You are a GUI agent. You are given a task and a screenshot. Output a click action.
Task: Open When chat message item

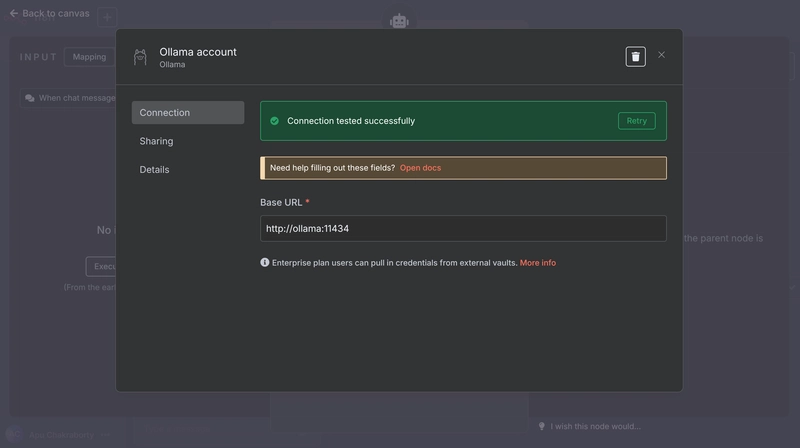click(x=69, y=98)
